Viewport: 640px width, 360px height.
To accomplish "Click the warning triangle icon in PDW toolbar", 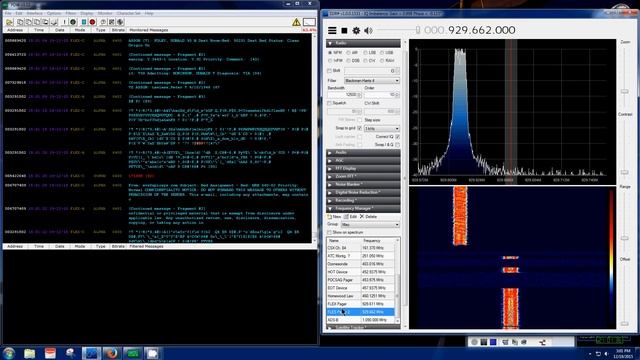I will (x=296, y=22).
